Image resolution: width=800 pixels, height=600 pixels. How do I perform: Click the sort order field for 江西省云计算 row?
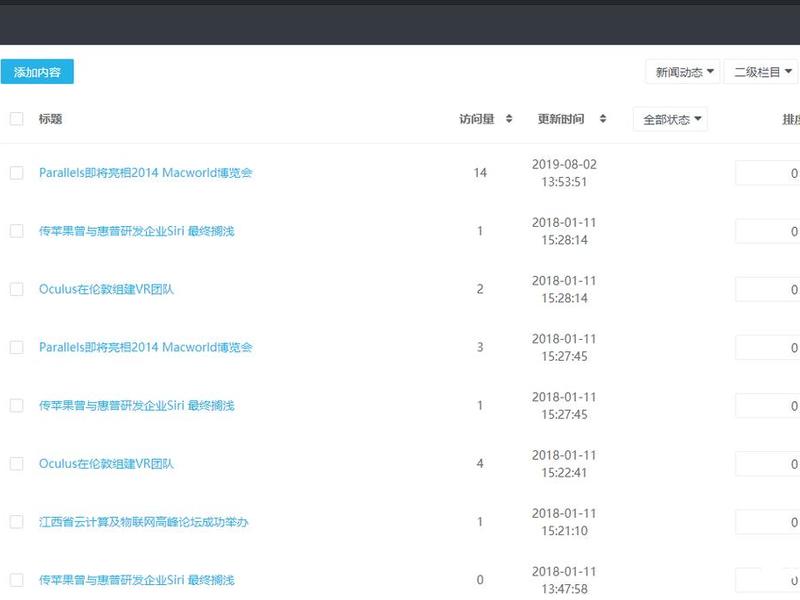[x=767, y=522]
